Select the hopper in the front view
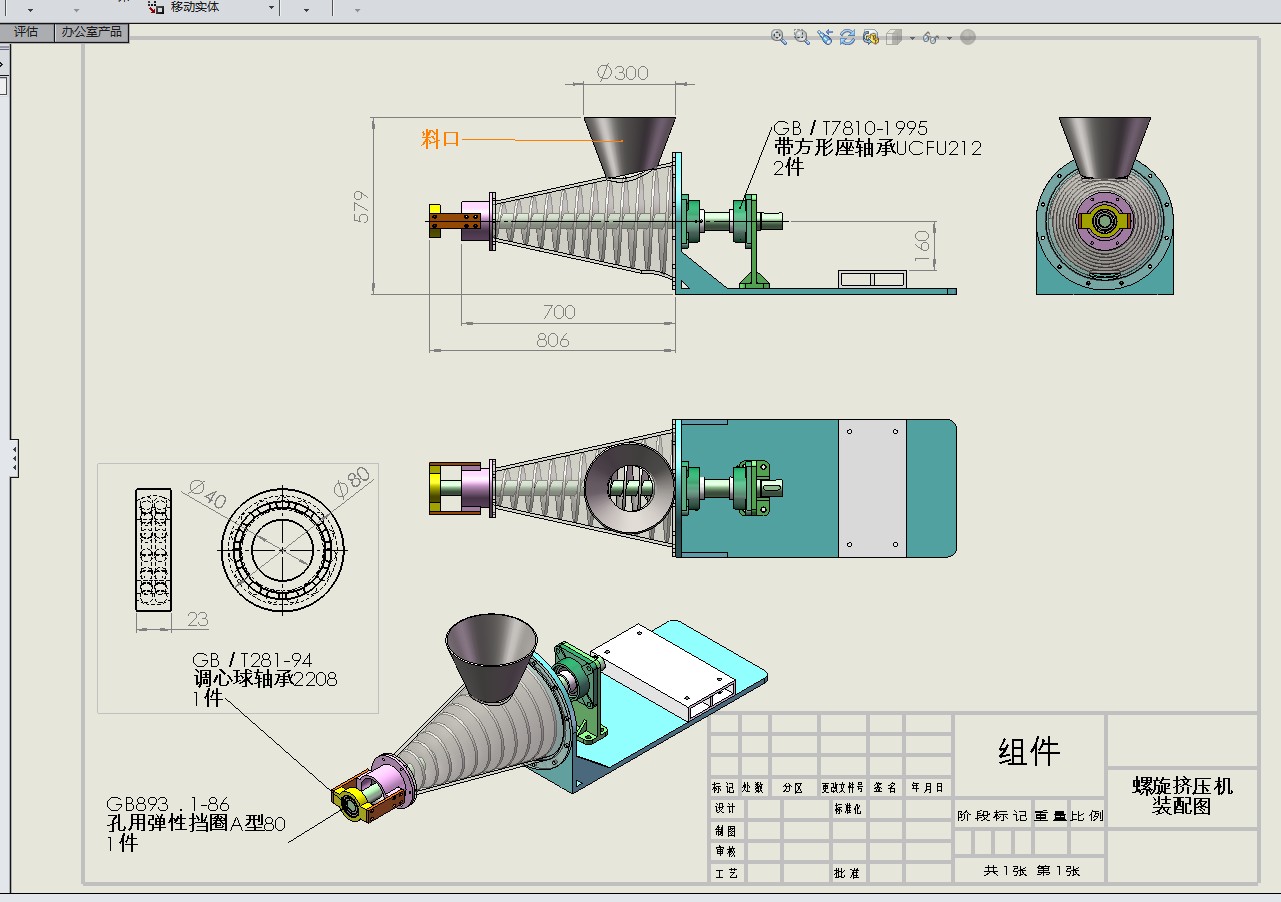Viewport: 1281px width, 902px height. (630, 147)
